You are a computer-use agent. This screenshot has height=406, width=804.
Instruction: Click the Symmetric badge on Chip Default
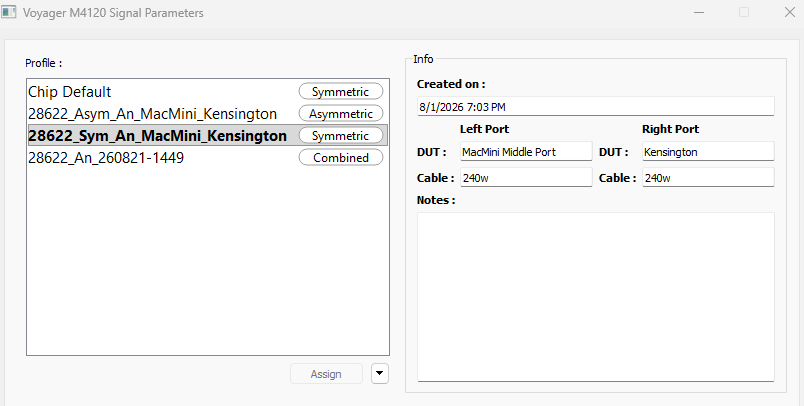click(x=341, y=91)
